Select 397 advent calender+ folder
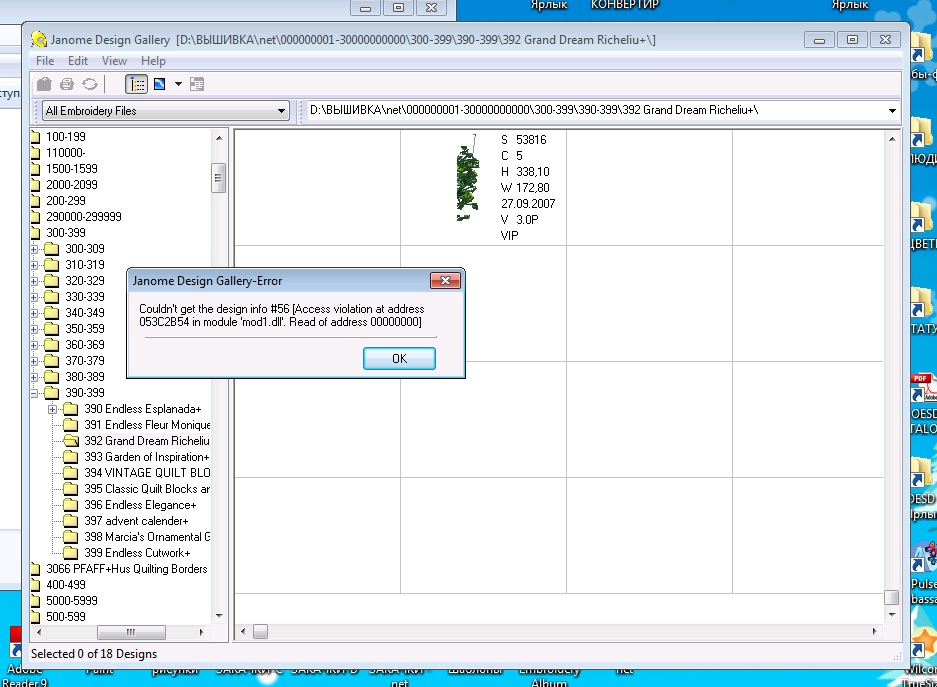Image resolution: width=937 pixels, height=687 pixels. (x=136, y=521)
